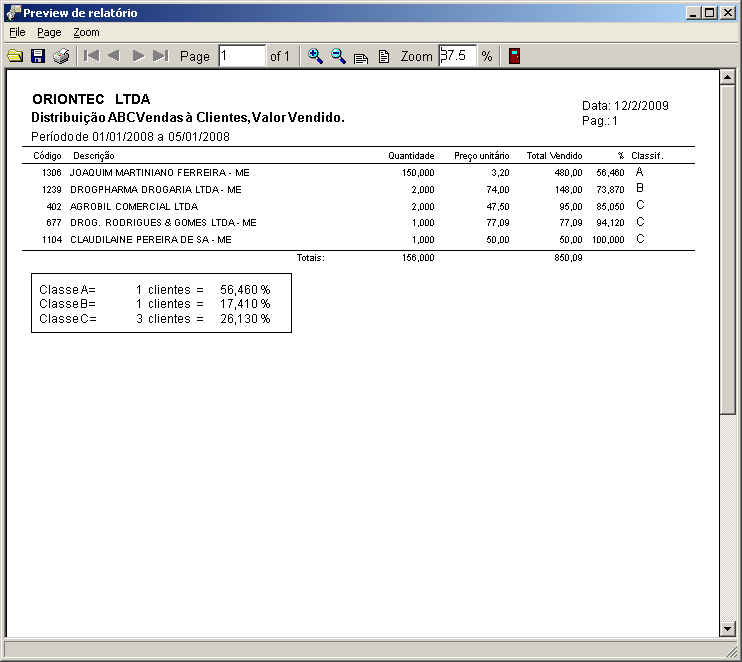Go to next page arrow
Screen dimensions: 742x662
(x=138, y=56)
